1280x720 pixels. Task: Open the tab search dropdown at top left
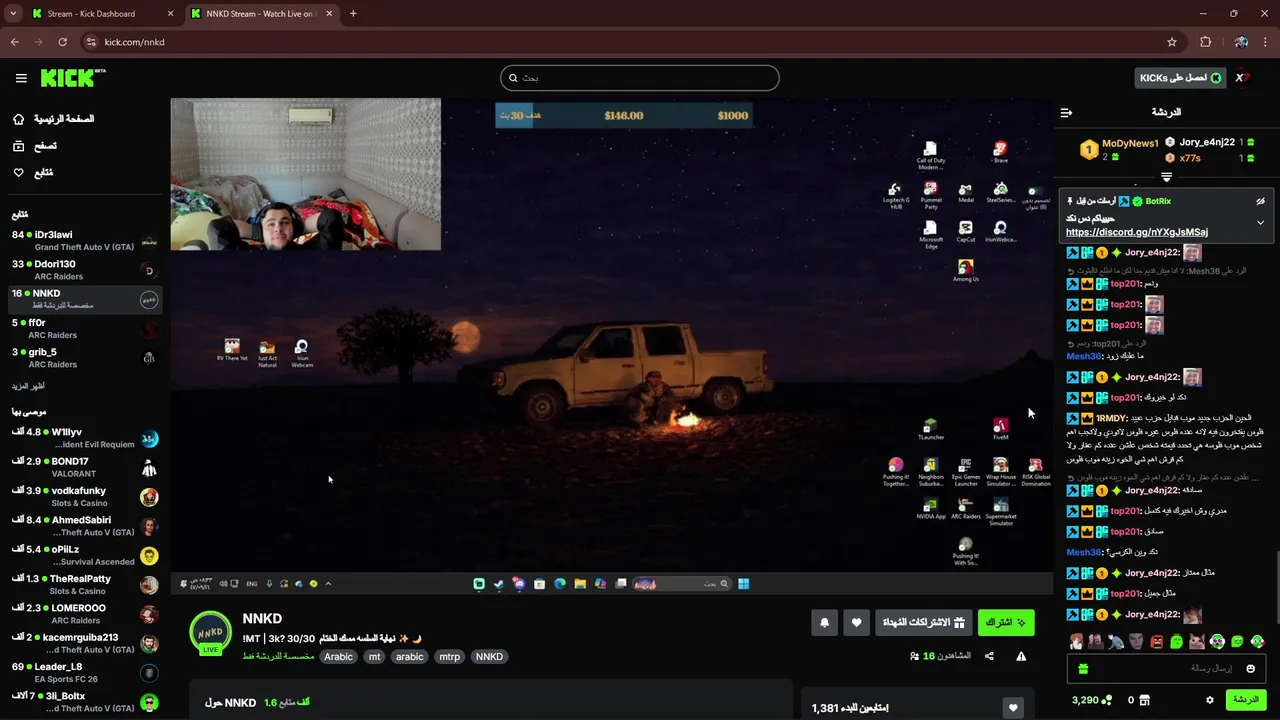coord(12,14)
